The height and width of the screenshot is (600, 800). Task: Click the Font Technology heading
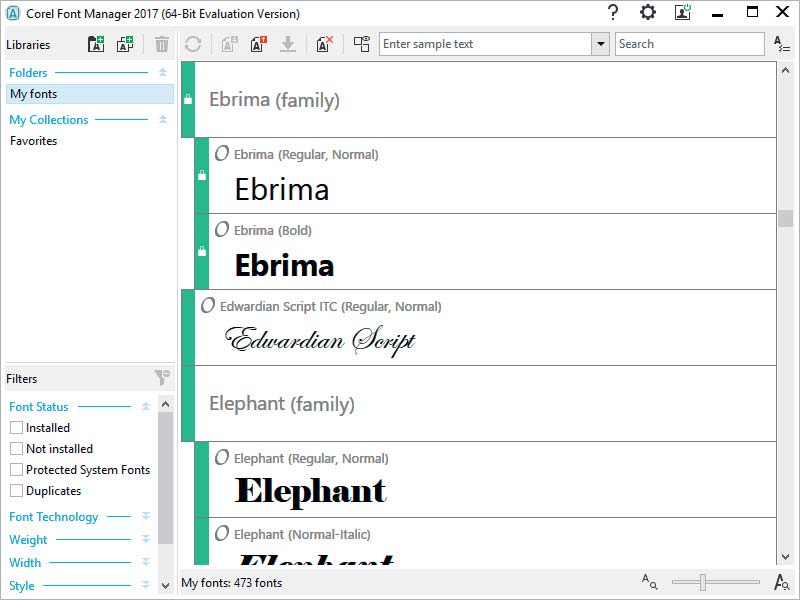54,517
